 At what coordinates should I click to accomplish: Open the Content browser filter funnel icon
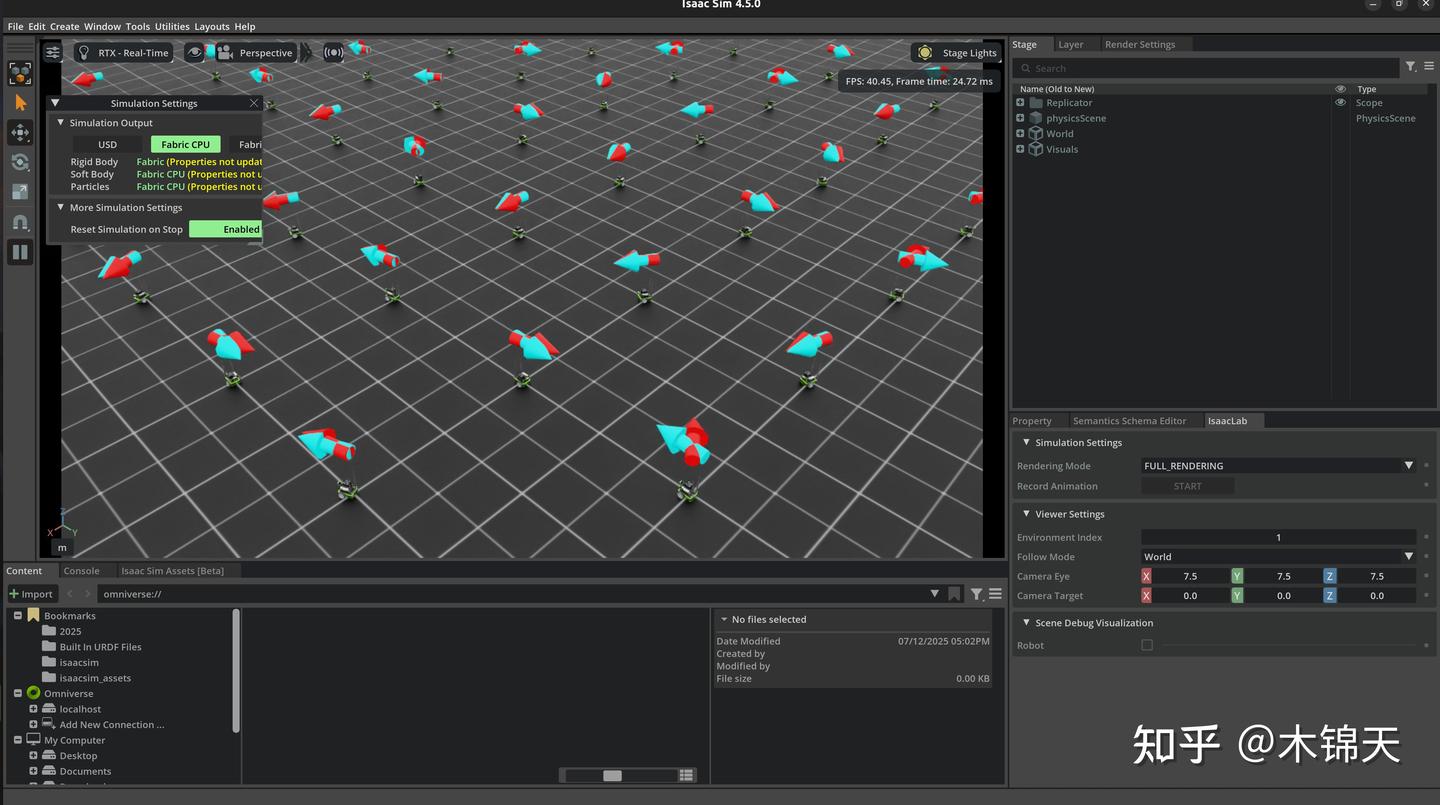pyautogui.click(x=977, y=594)
